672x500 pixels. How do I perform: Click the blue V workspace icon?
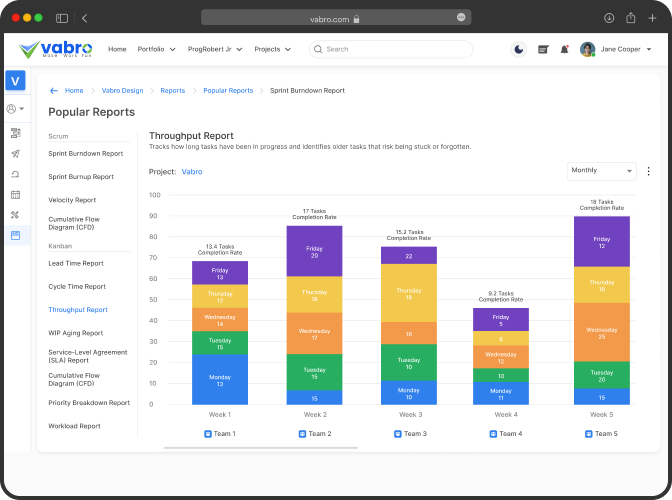(15, 82)
